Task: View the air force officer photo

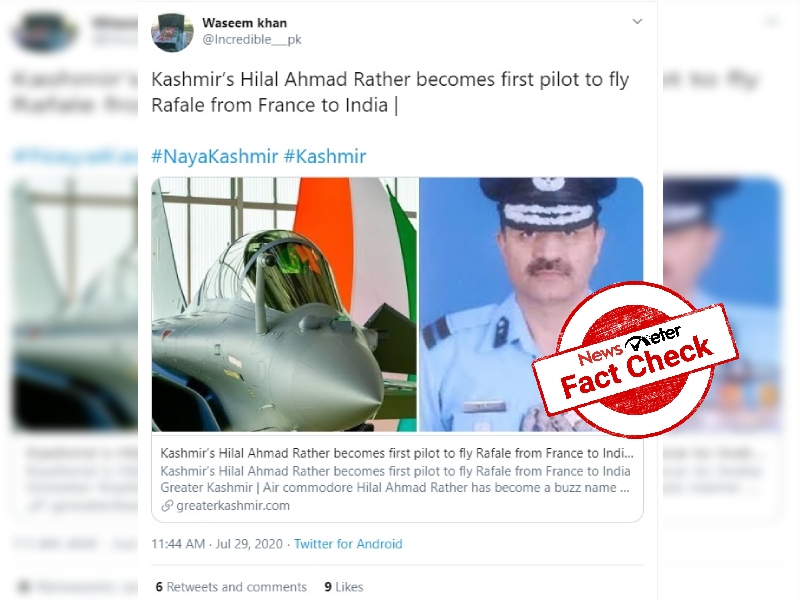Action: point(531,305)
